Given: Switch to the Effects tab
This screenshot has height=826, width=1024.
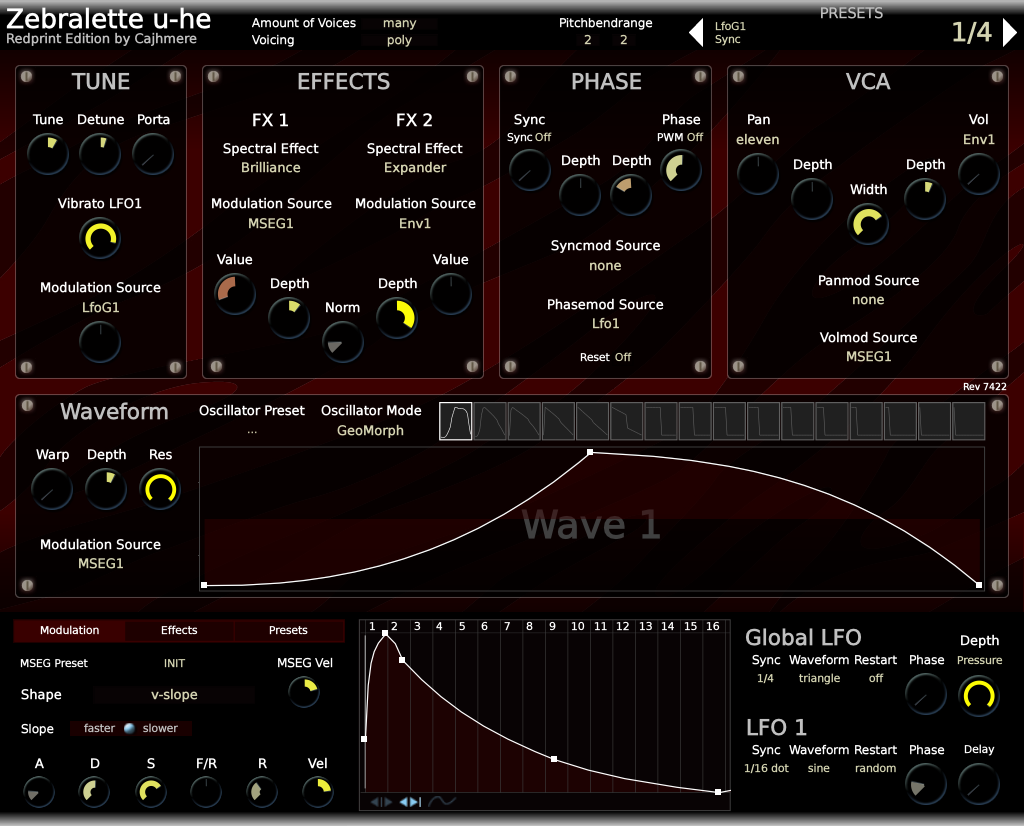Looking at the screenshot, I should 179,630.
